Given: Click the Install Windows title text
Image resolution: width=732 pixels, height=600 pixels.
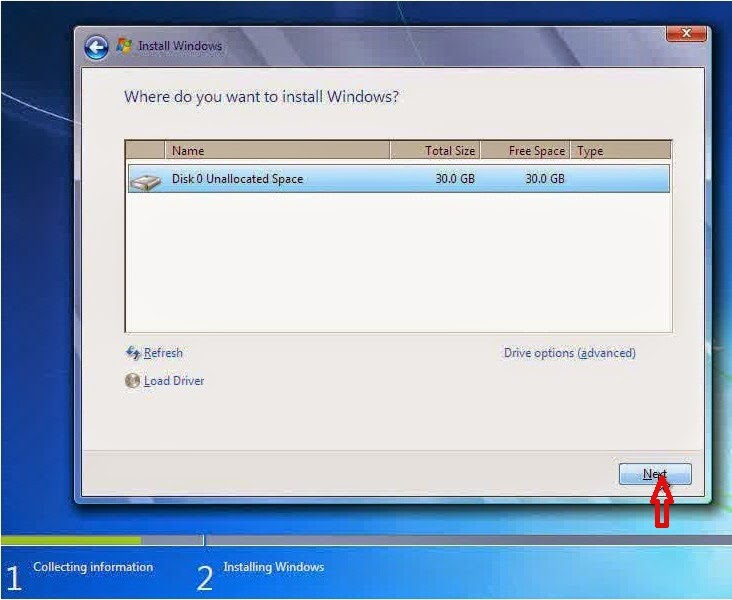Looking at the screenshot, I should (x=180, y=46).
